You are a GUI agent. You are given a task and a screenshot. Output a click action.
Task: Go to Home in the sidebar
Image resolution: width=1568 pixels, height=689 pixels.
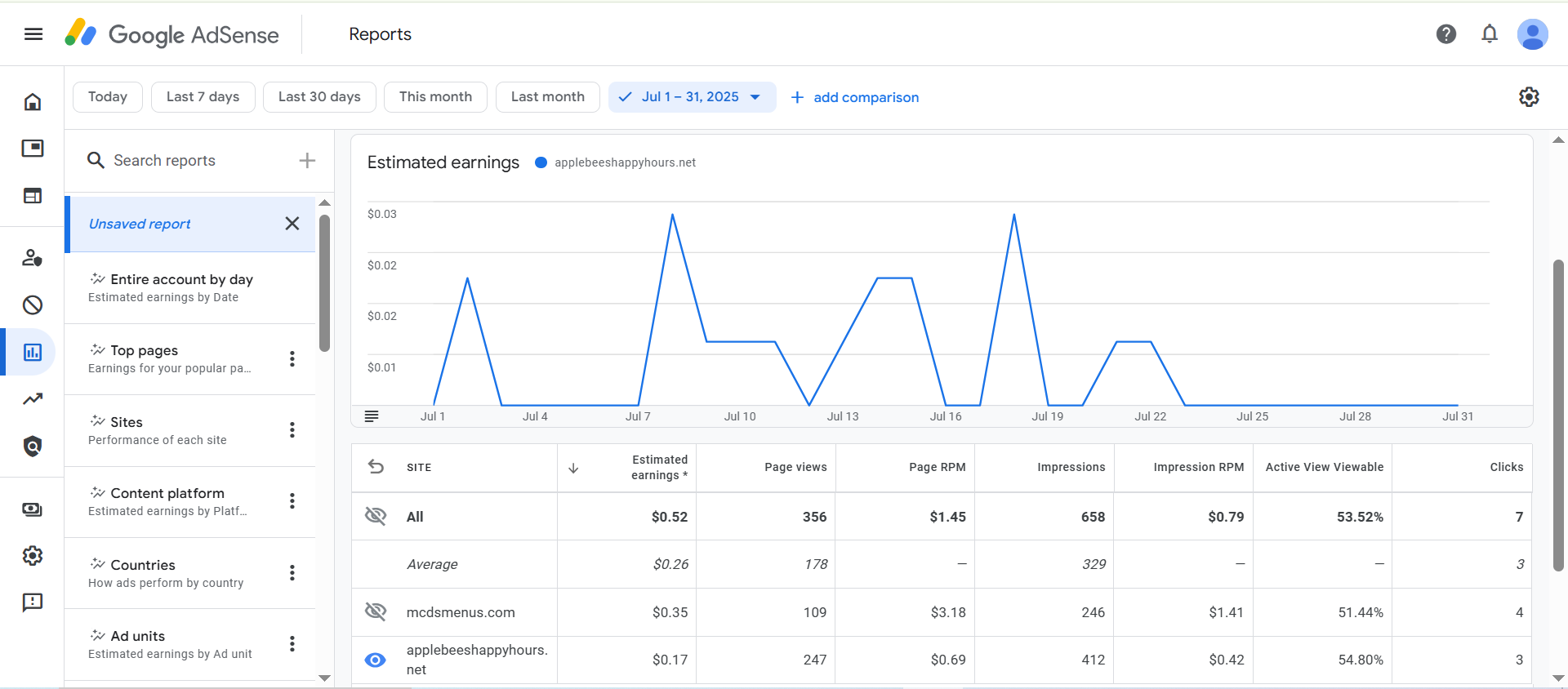click(33, 102)
